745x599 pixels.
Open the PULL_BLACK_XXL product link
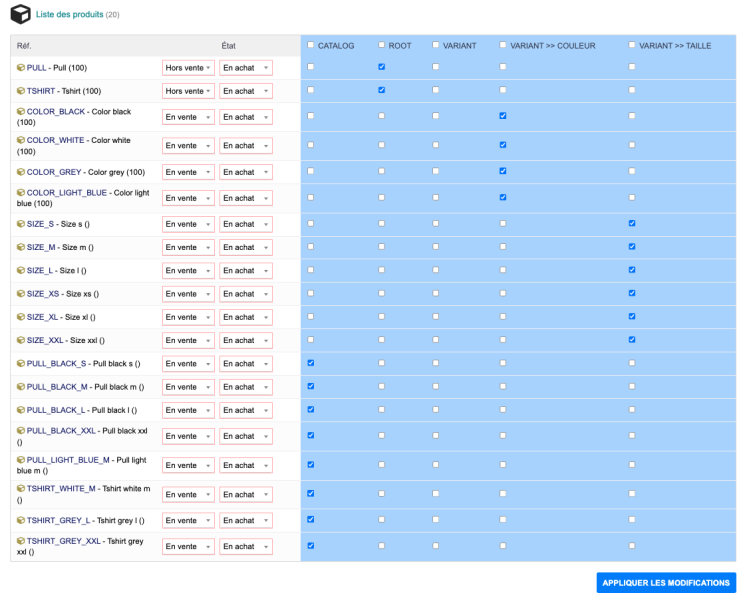click(x=62, y=430)
